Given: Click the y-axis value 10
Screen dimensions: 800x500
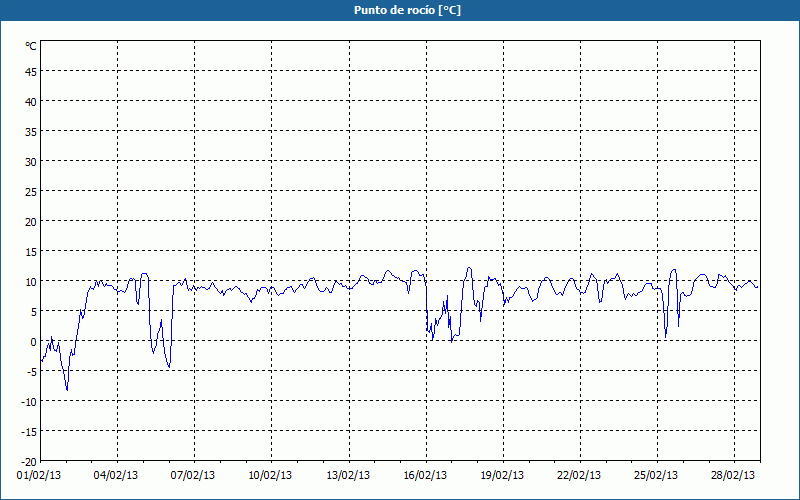Looking at the screenshot, I should [x=31, y=282].
